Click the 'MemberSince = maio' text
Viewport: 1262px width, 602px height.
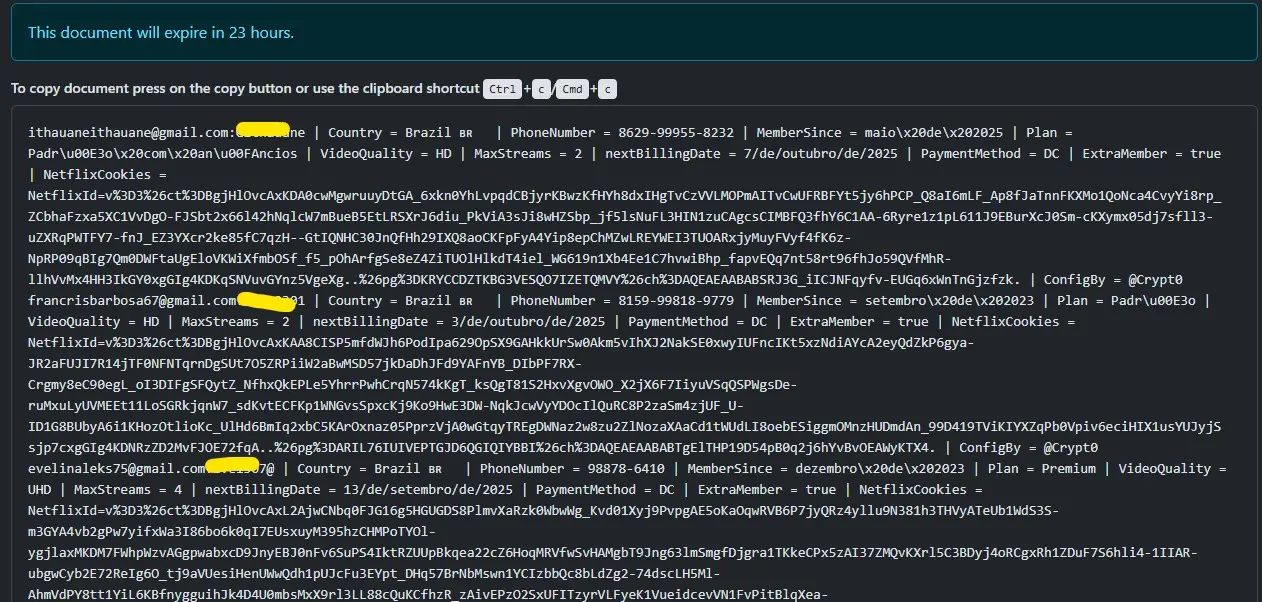click(x=824, y=133)
